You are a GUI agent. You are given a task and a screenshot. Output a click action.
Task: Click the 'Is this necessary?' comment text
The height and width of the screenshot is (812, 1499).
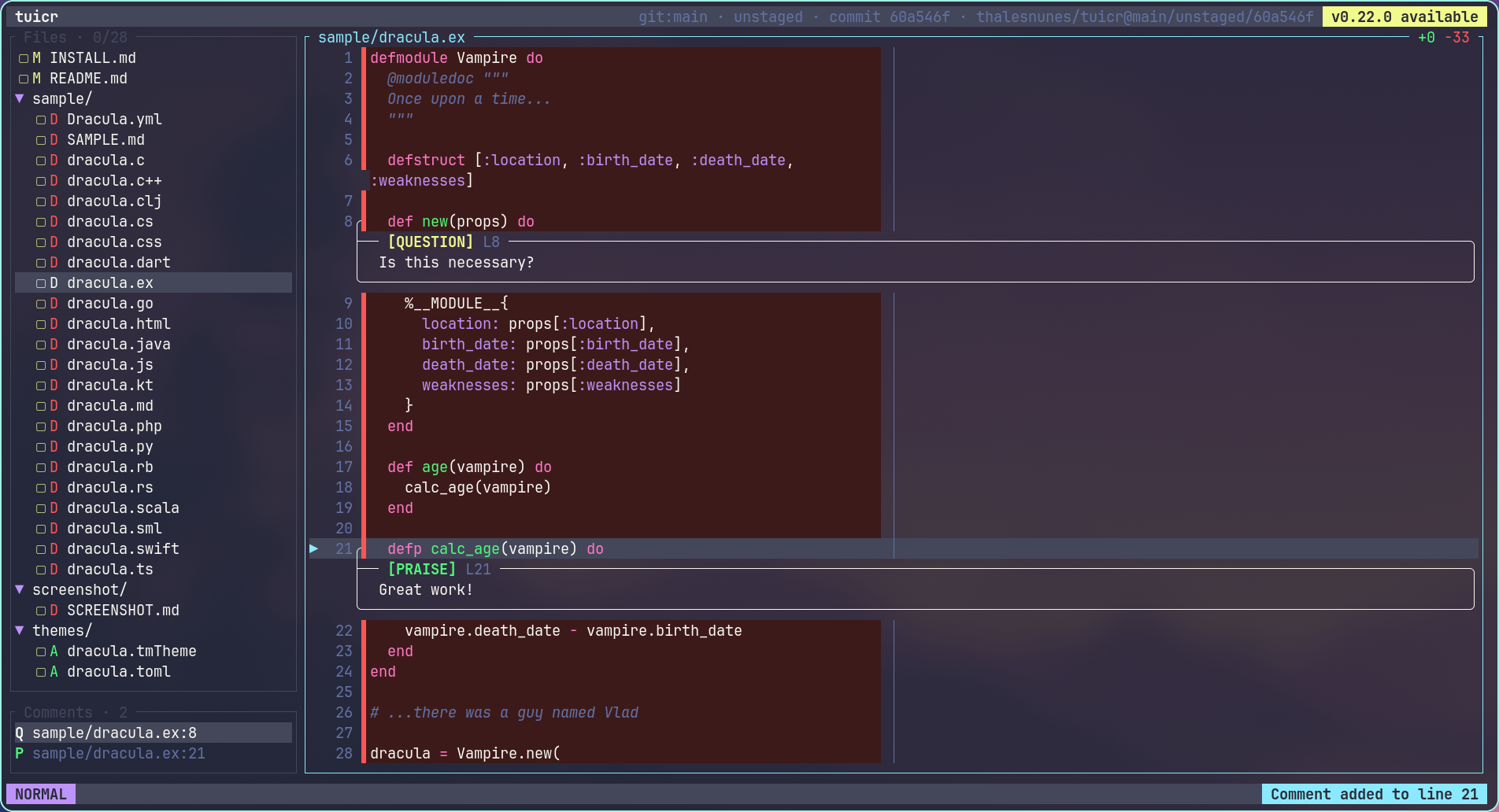pyautogui.click(x=457, y=263)
